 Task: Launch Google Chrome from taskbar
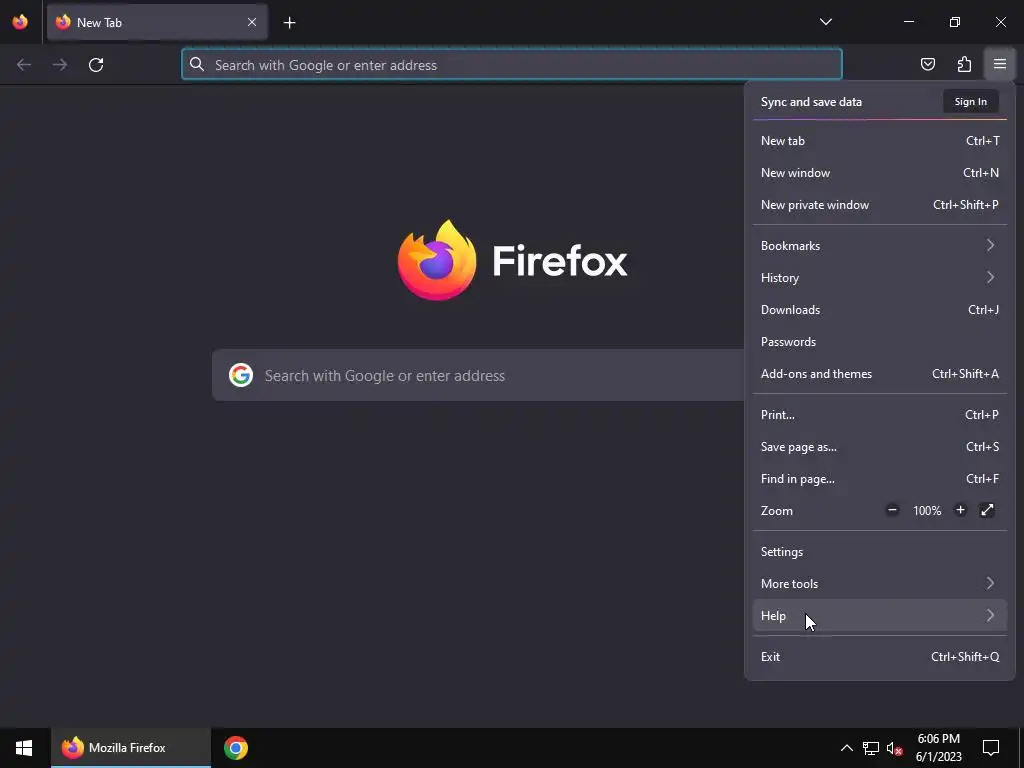pos(236,748)
